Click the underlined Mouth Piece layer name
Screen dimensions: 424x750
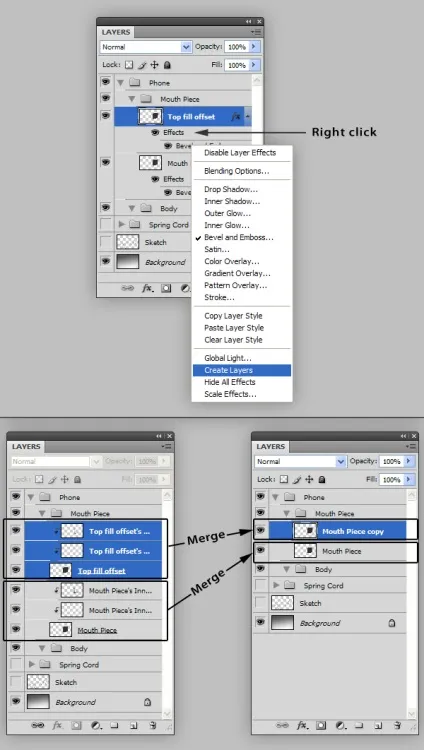point(97,630)
